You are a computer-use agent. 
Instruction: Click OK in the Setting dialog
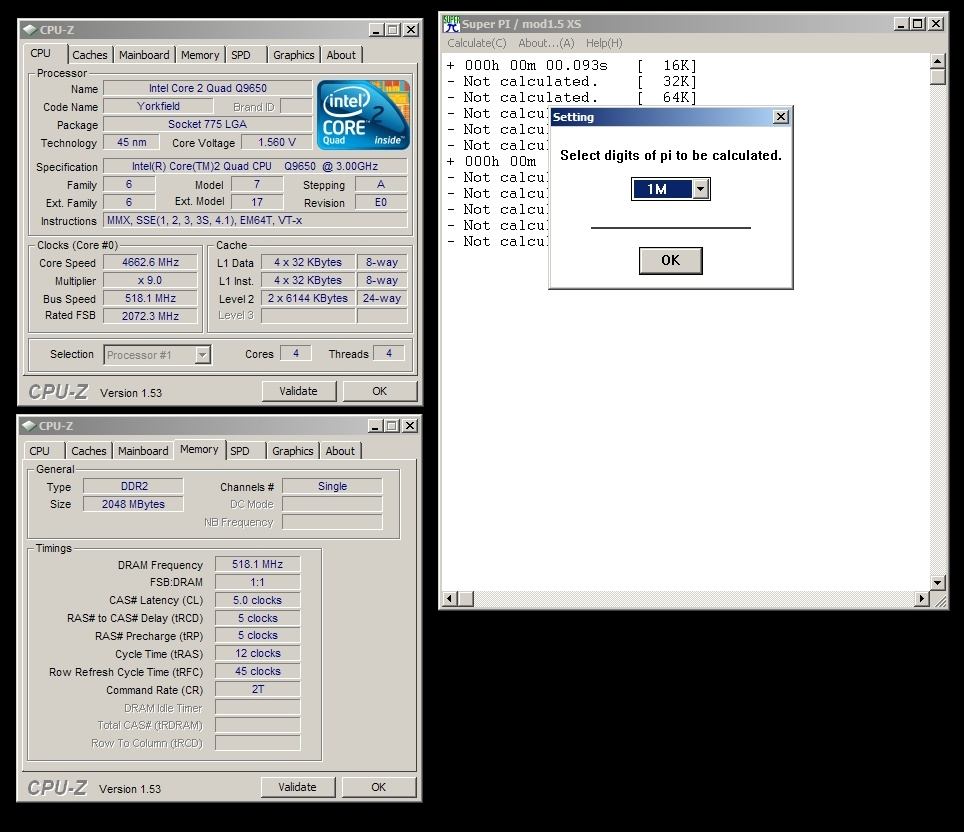click(670, 260)
